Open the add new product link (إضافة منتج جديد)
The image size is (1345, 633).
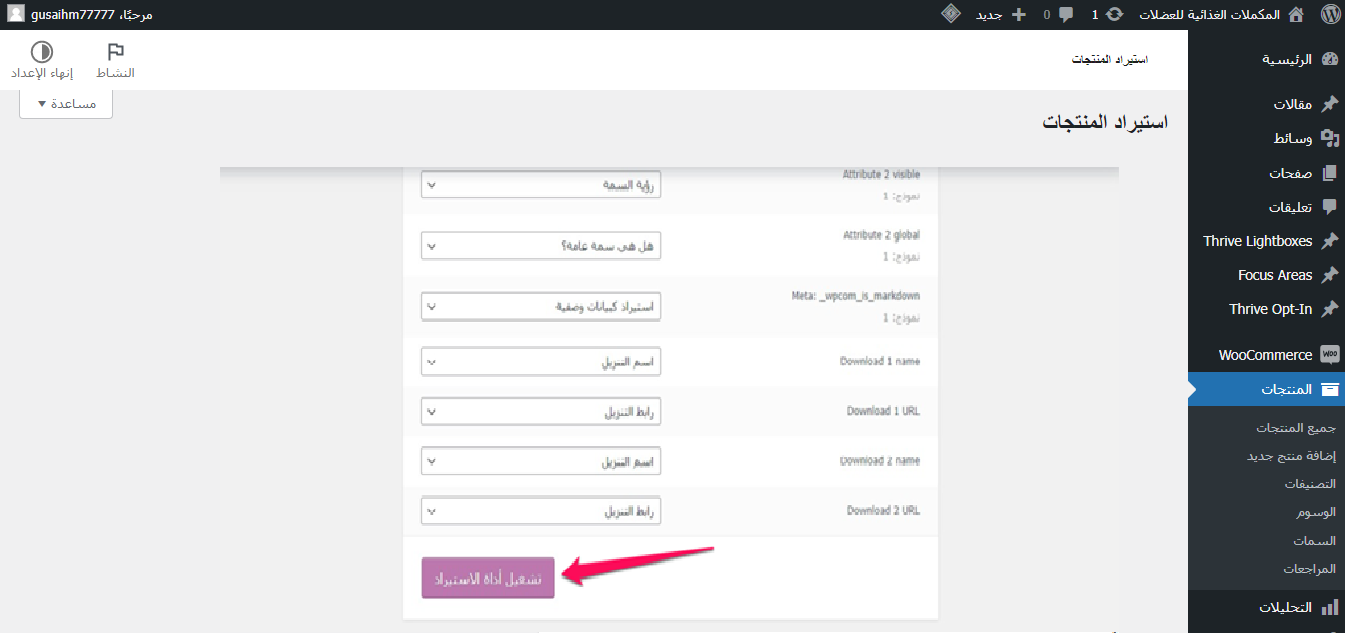[x=1290, y=456]
